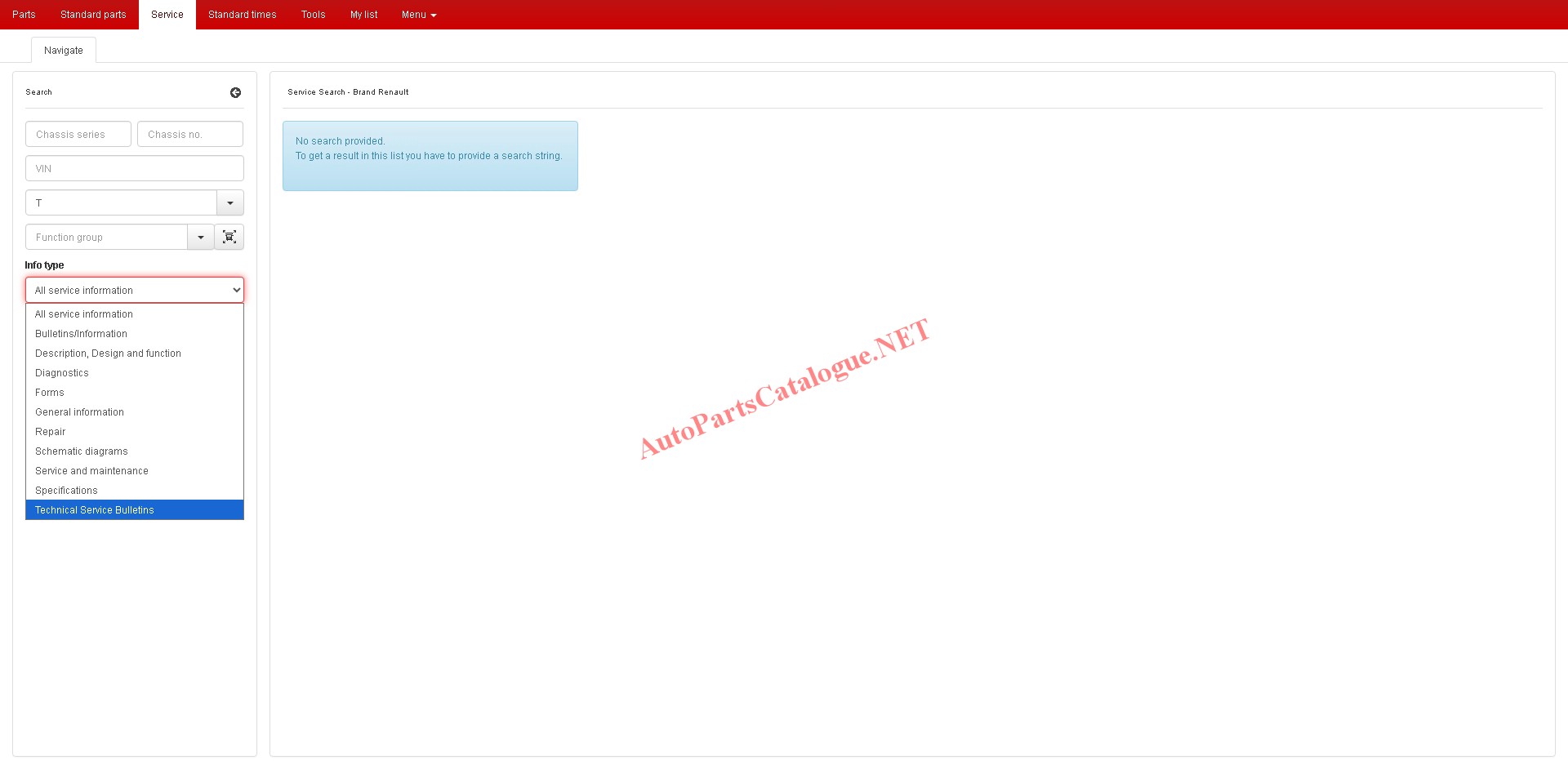The image size is (1568, 778).
Task: Open My list
Action: pyautogui.click(x=363, y=15)
